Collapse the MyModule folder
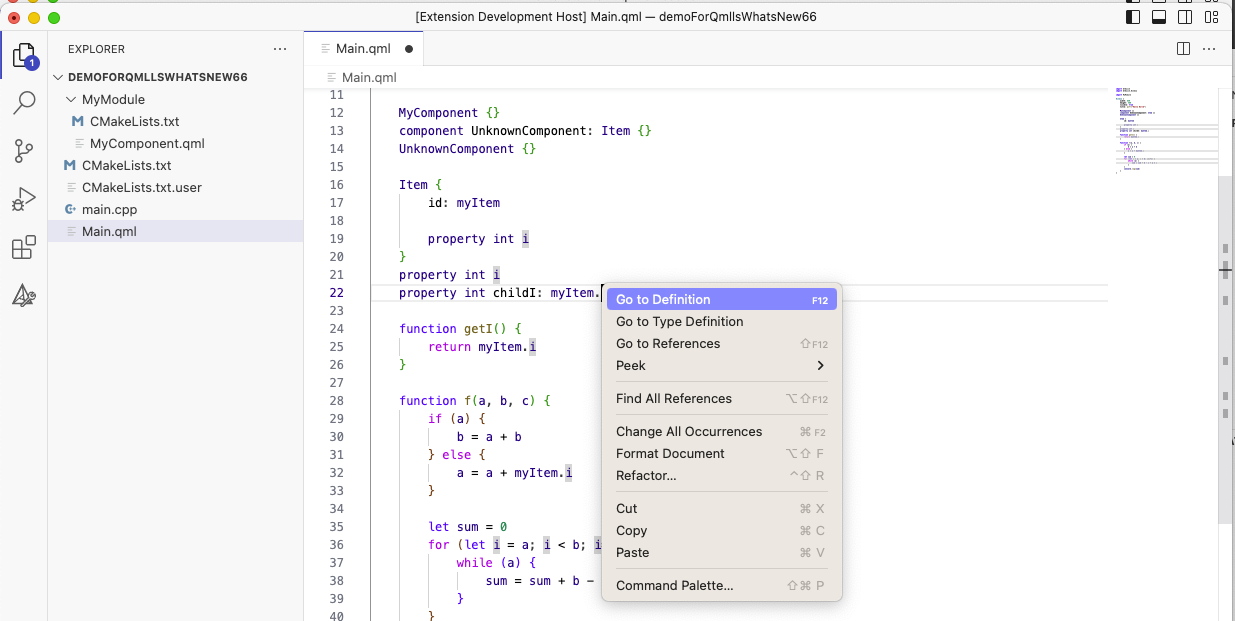 [x=70, y=99]
